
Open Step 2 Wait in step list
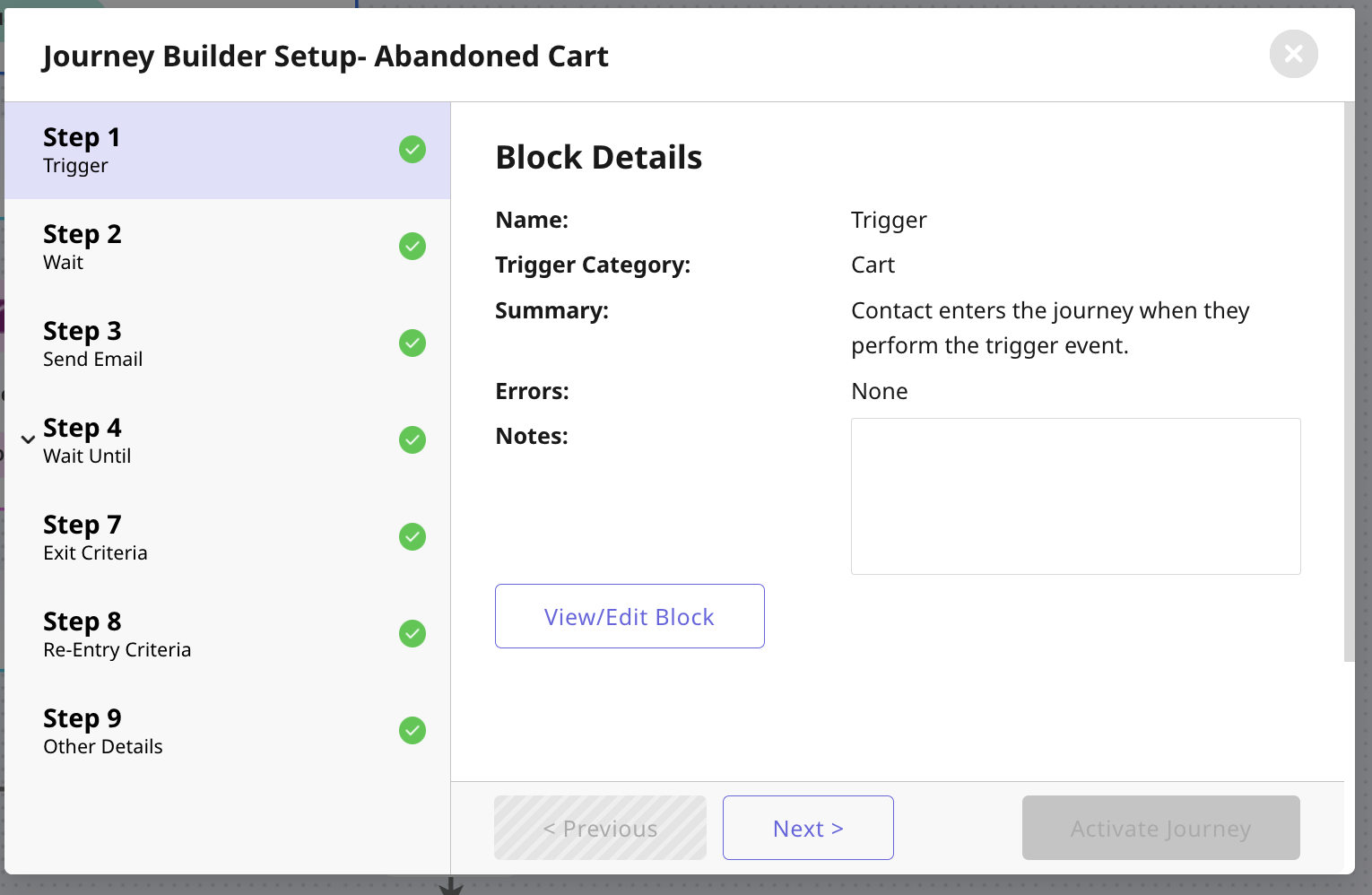coord(179,247)
